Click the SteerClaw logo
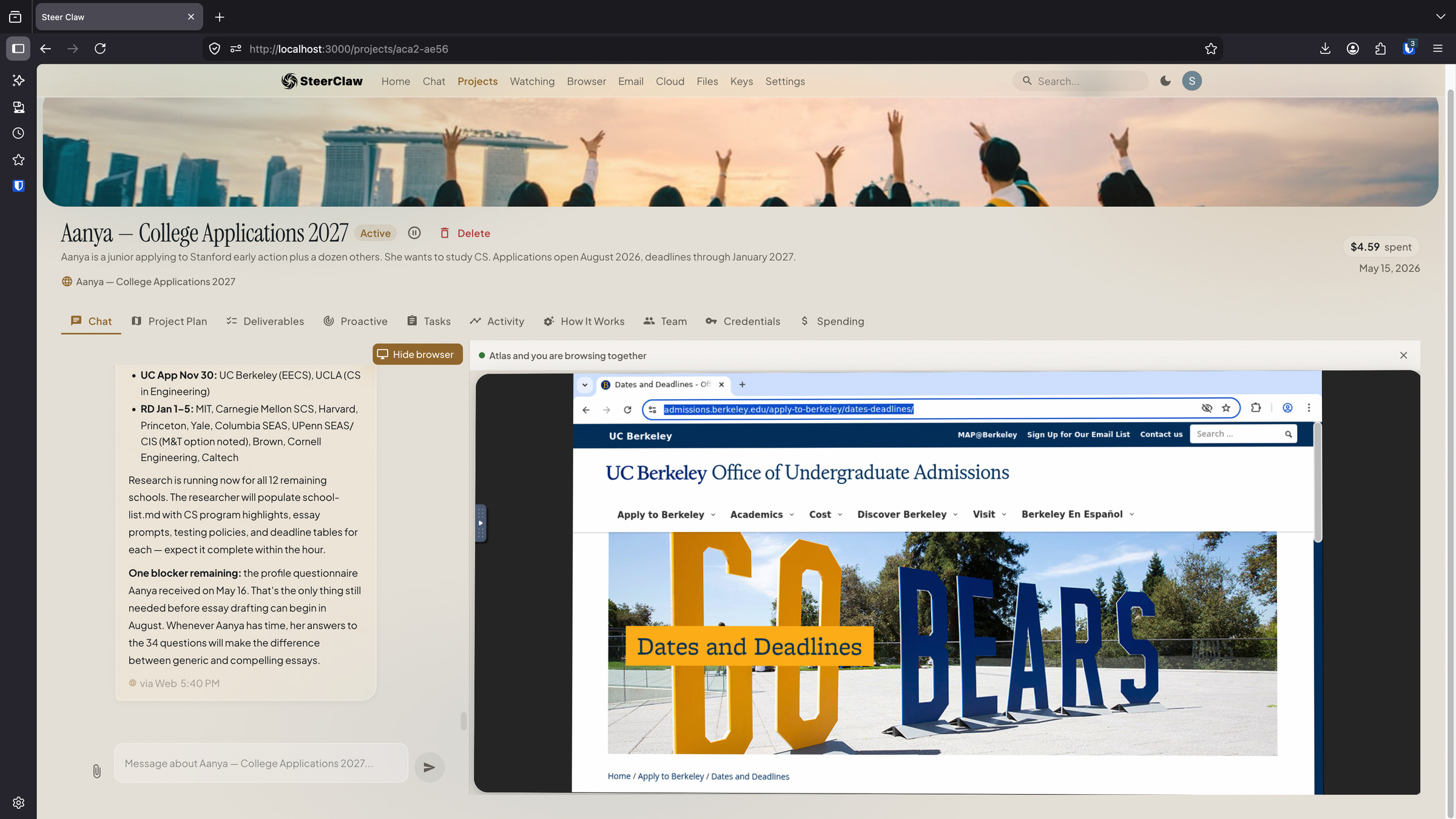 tap(322, 81)
